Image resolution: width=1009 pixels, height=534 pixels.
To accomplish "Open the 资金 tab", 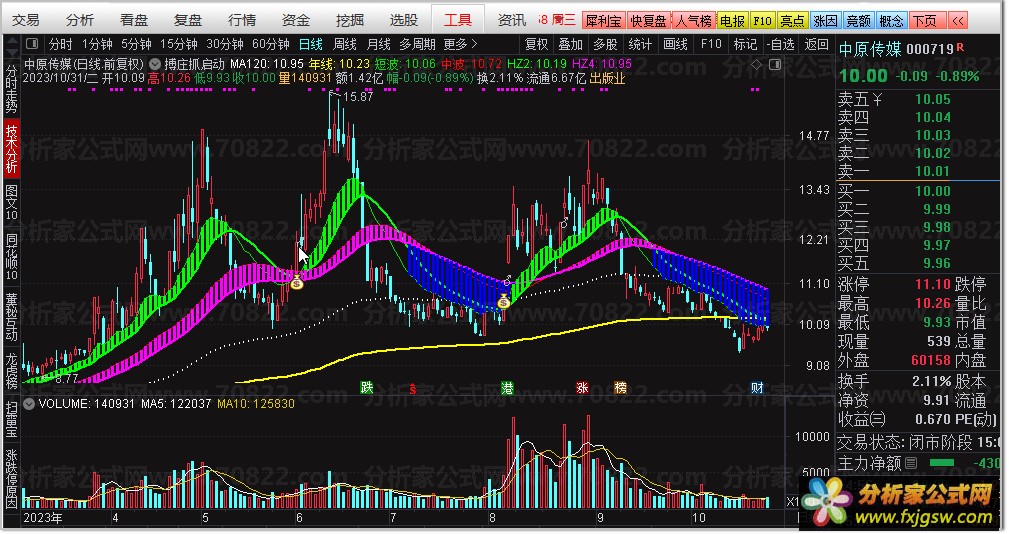I will 296,21.
